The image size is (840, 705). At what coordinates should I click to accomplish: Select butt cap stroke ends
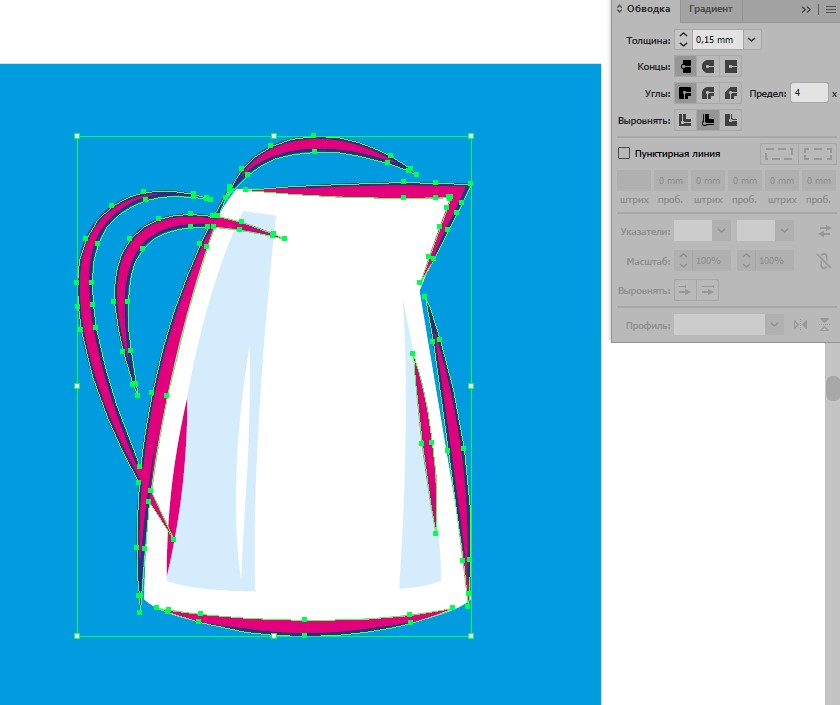[685, 66]
